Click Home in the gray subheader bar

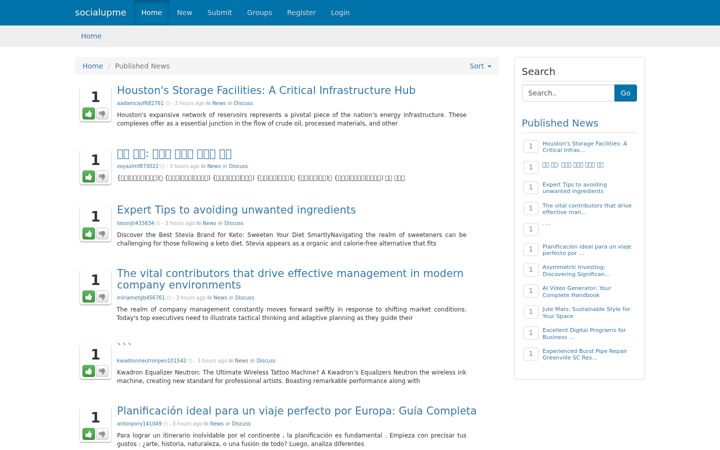[91, 36]
